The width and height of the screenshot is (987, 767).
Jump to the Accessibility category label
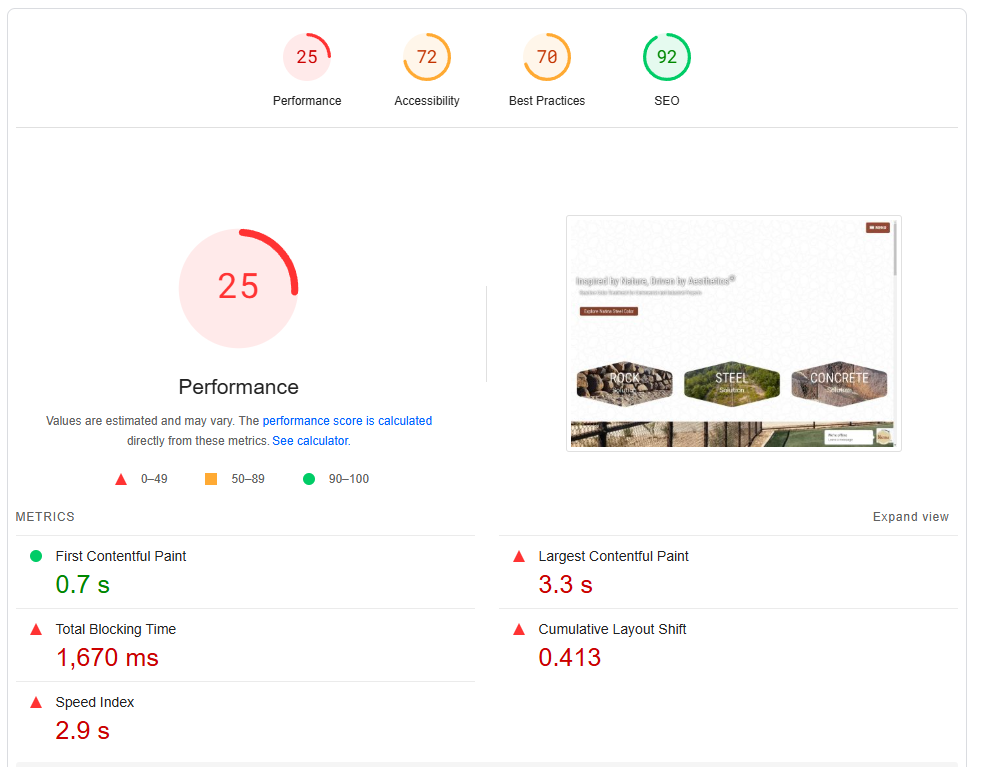(x=427, y=101)
